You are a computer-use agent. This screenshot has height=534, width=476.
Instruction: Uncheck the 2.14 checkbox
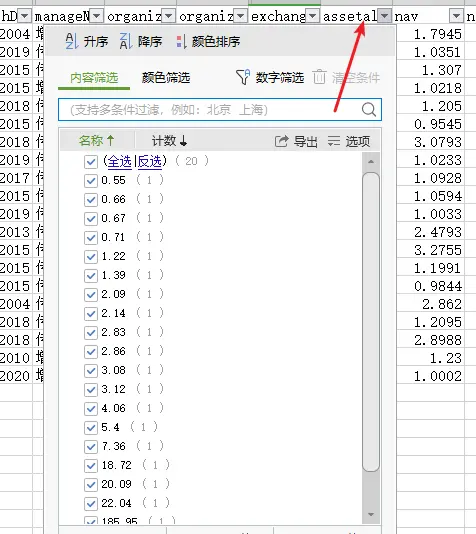click(x=91, y=314)
